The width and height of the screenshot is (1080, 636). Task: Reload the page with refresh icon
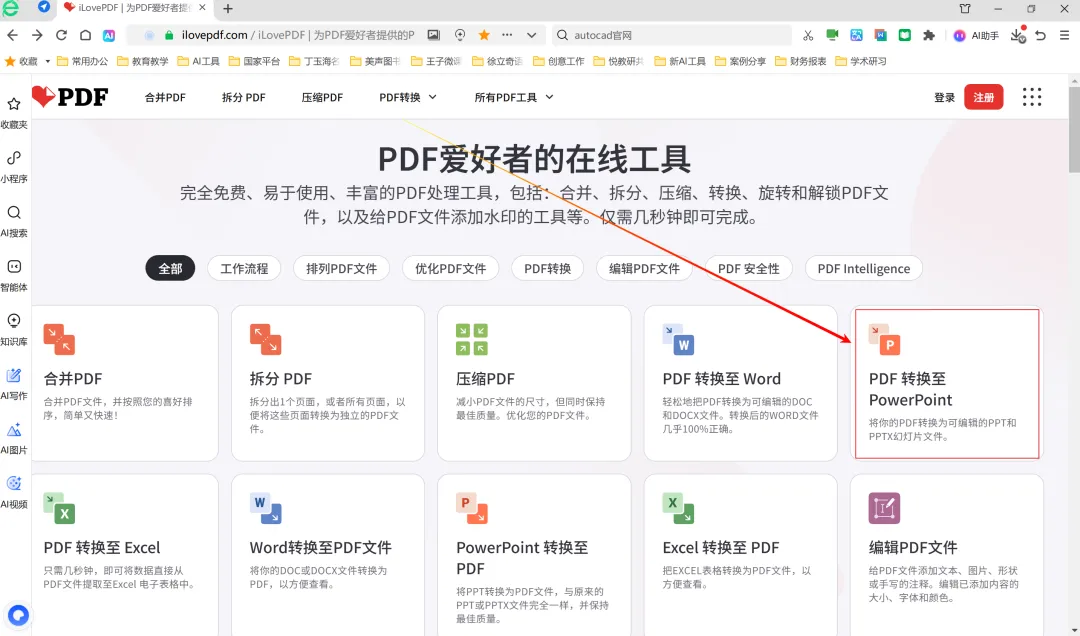pyautogui.click(x=61, y=35)
